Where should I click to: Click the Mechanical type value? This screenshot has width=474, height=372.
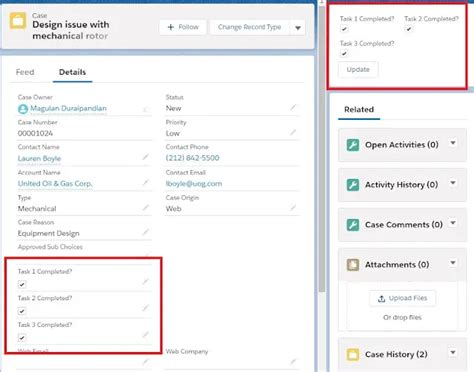tap(37, 209)
